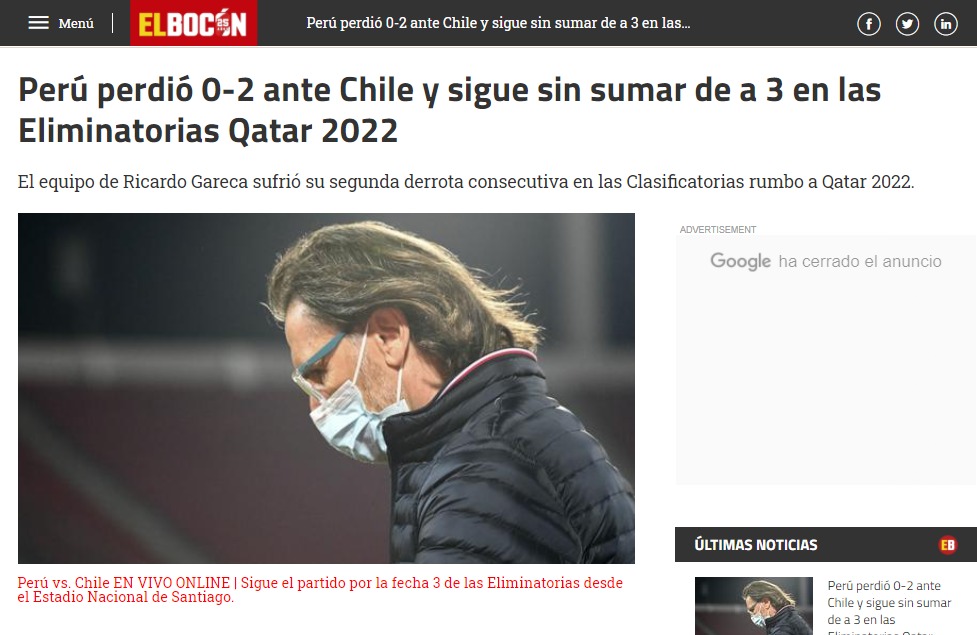Click the Ricardo Gareca subheadline paragraph

pyautogui.click(x=465, y=182)
